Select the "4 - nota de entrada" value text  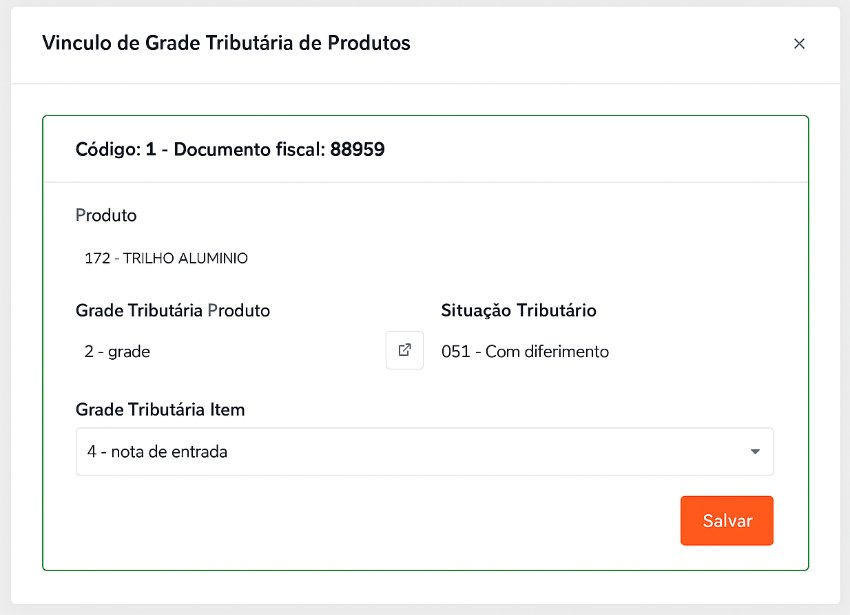tap(157, 452)
